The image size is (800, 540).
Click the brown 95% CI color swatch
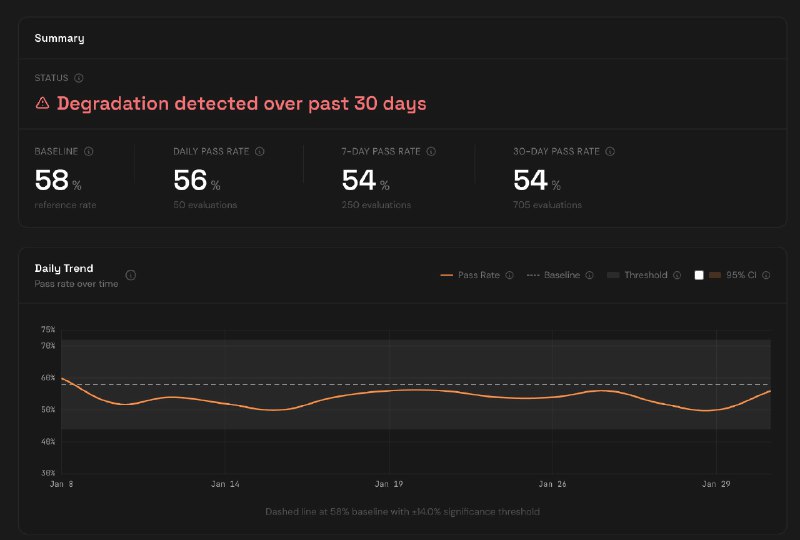[x=715, y=275]
